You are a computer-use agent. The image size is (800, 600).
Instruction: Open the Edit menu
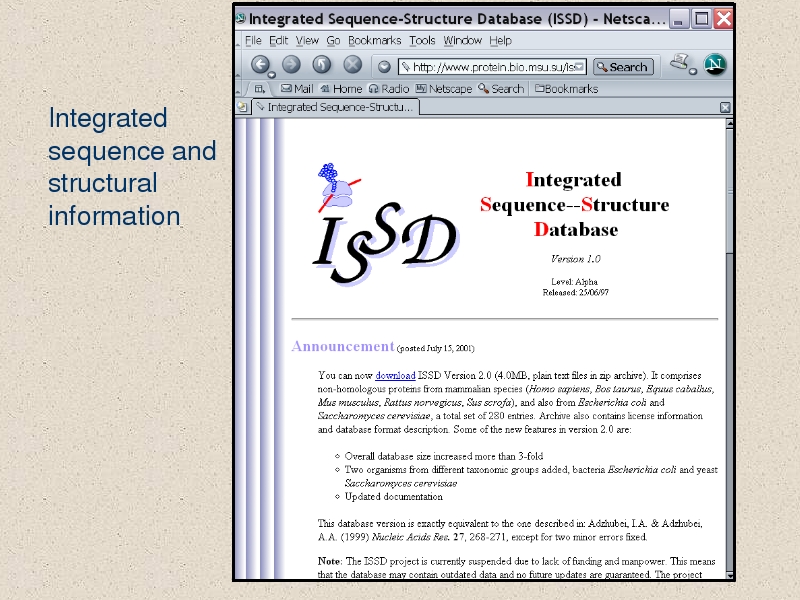[279, 40]
